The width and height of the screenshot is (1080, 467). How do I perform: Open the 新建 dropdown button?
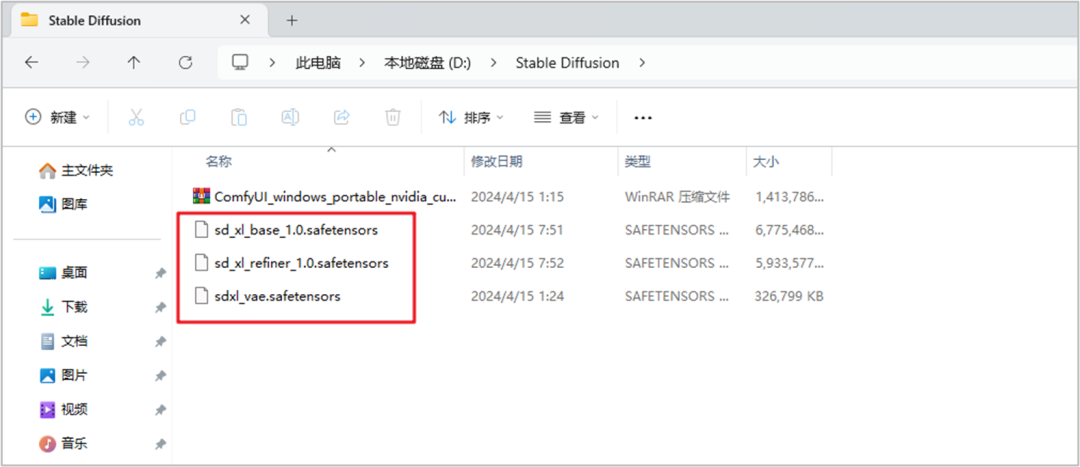[58, 118]
